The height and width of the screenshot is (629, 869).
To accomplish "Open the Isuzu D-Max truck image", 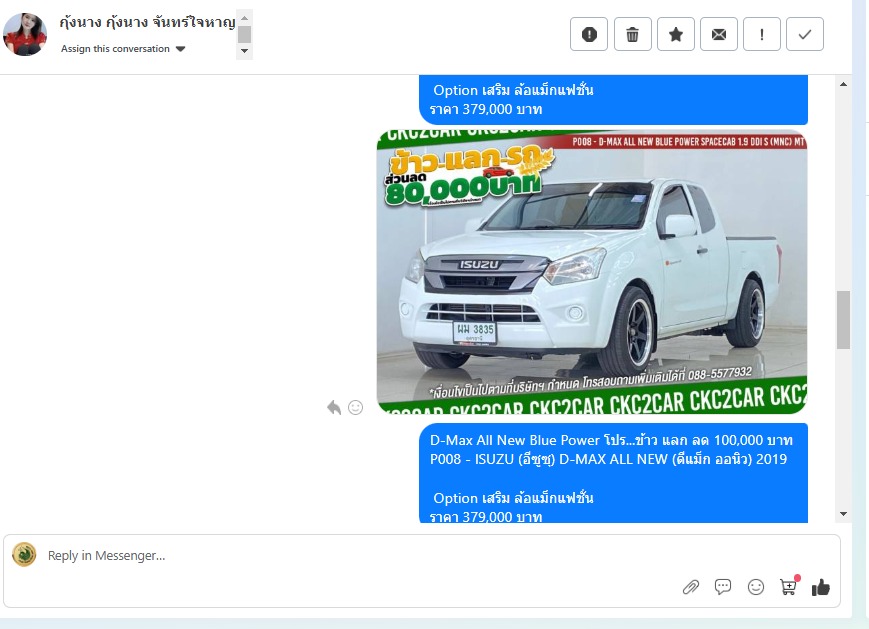I will coord(592,272).
